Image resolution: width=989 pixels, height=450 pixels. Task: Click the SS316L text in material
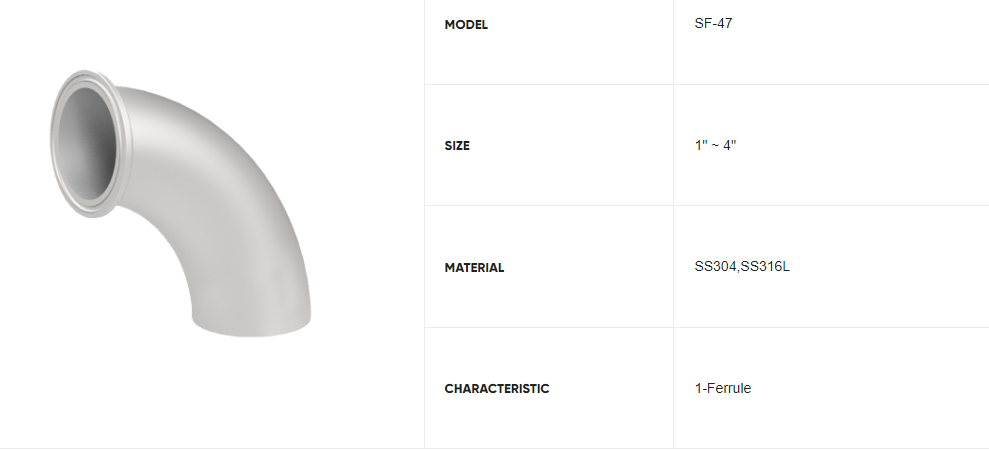pos(765,267)
